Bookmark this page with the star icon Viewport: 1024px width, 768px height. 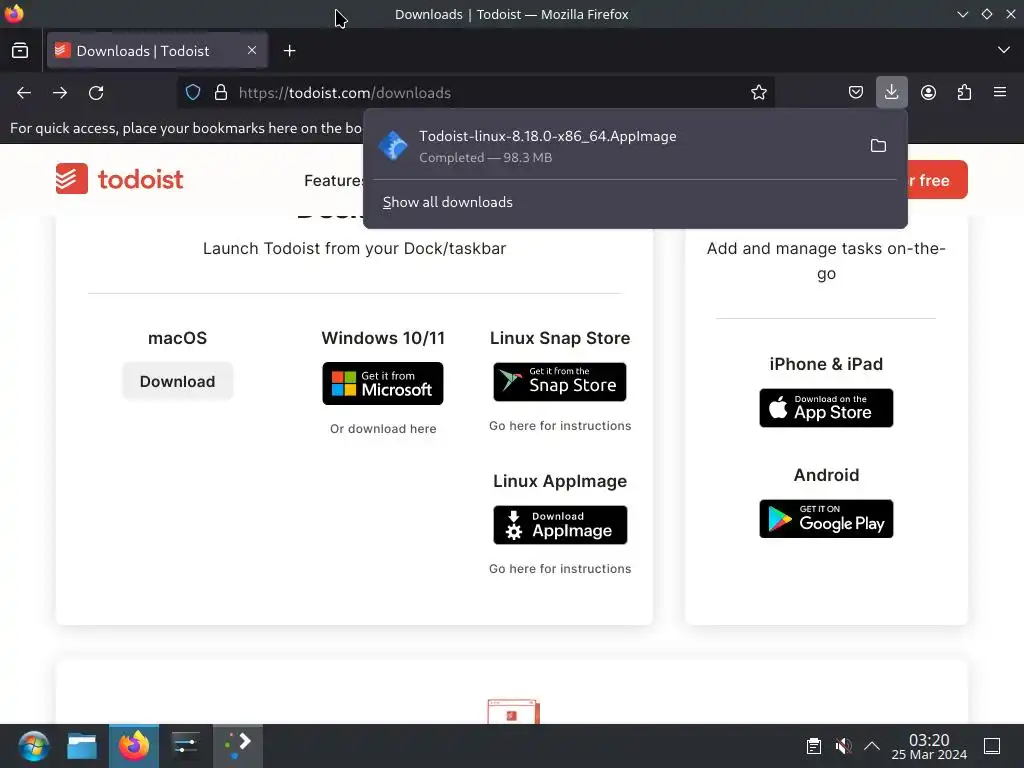pyautogui.click(x=758, y=93)
